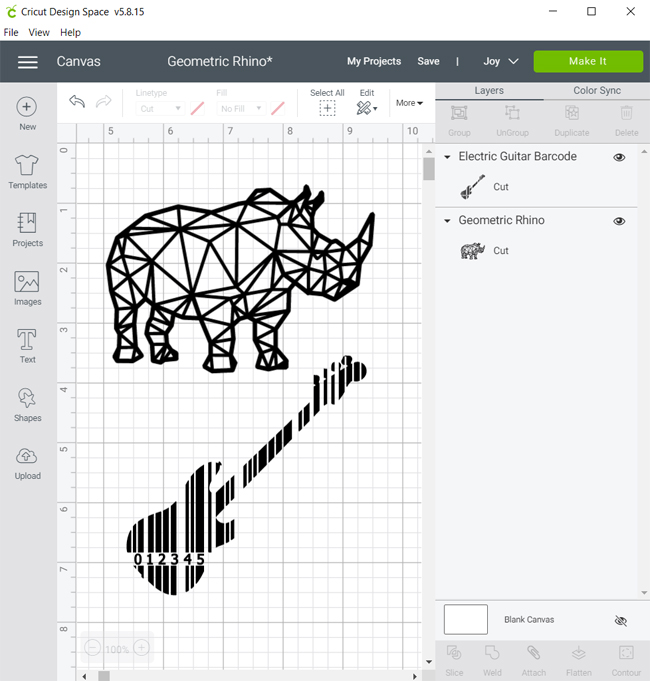Hide the Geometric Rhino layer
Image resolution: width=650 pixels, height=681 pixels.
[x=619, y=221]
